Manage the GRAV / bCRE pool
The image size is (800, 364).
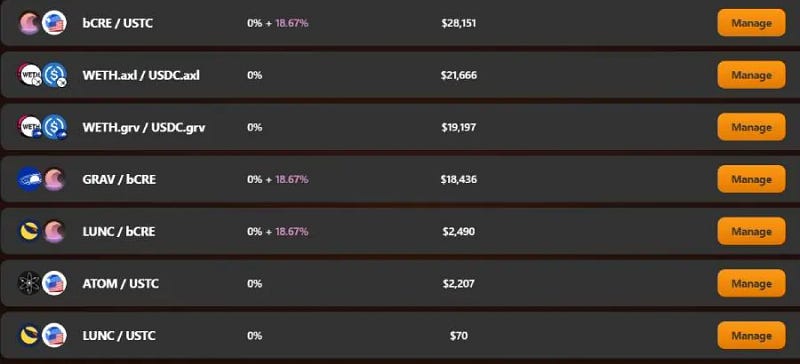(x=752, y=179)
